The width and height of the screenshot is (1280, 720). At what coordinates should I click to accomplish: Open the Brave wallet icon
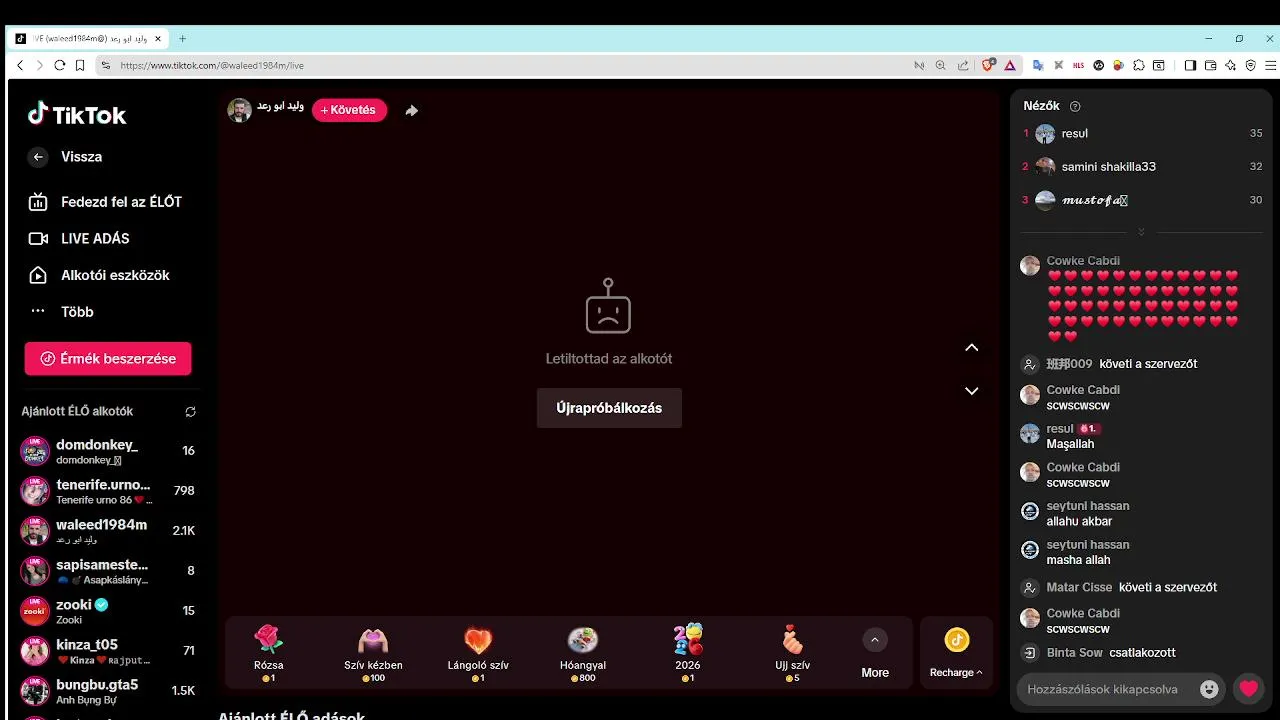tap(1210, 65)
